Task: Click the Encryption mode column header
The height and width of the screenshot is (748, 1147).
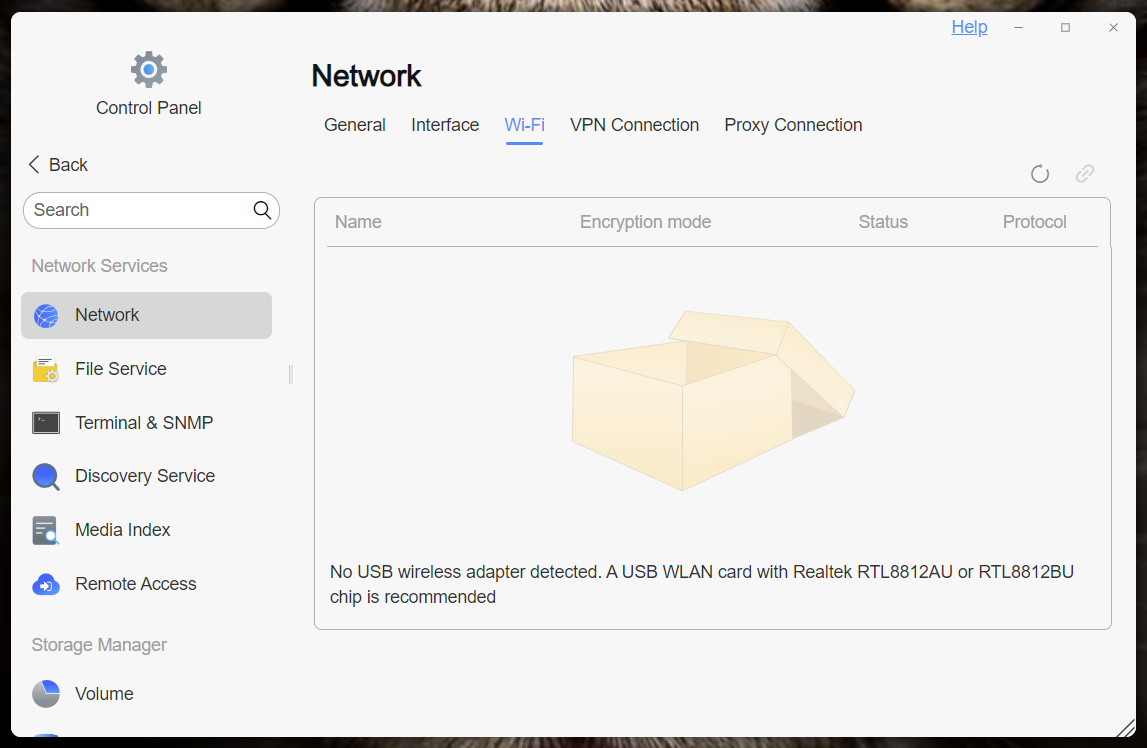Action: coord(645,222)
